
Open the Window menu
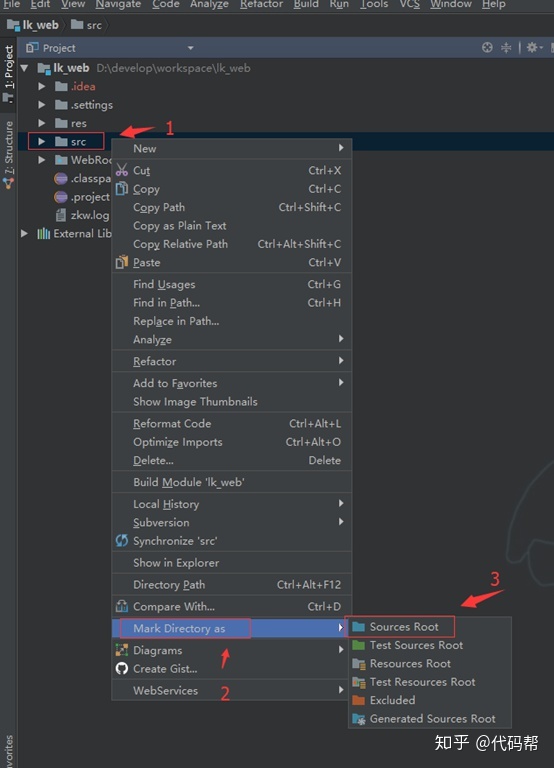click(451, 4)
